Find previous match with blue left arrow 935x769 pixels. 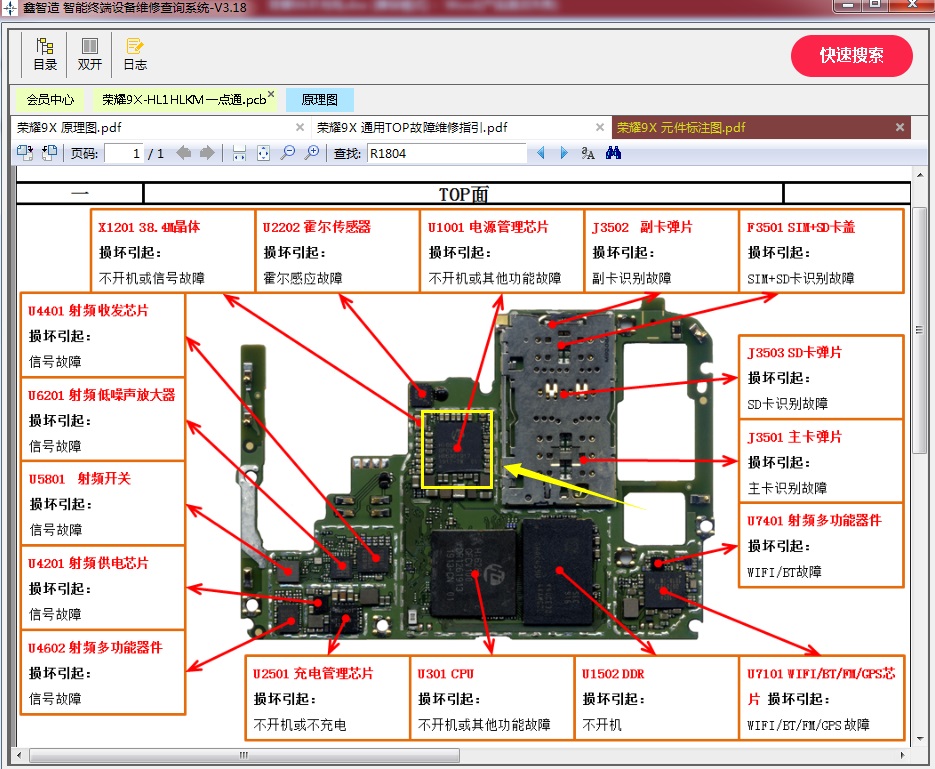pyautogui.click(x=541, y=153)
